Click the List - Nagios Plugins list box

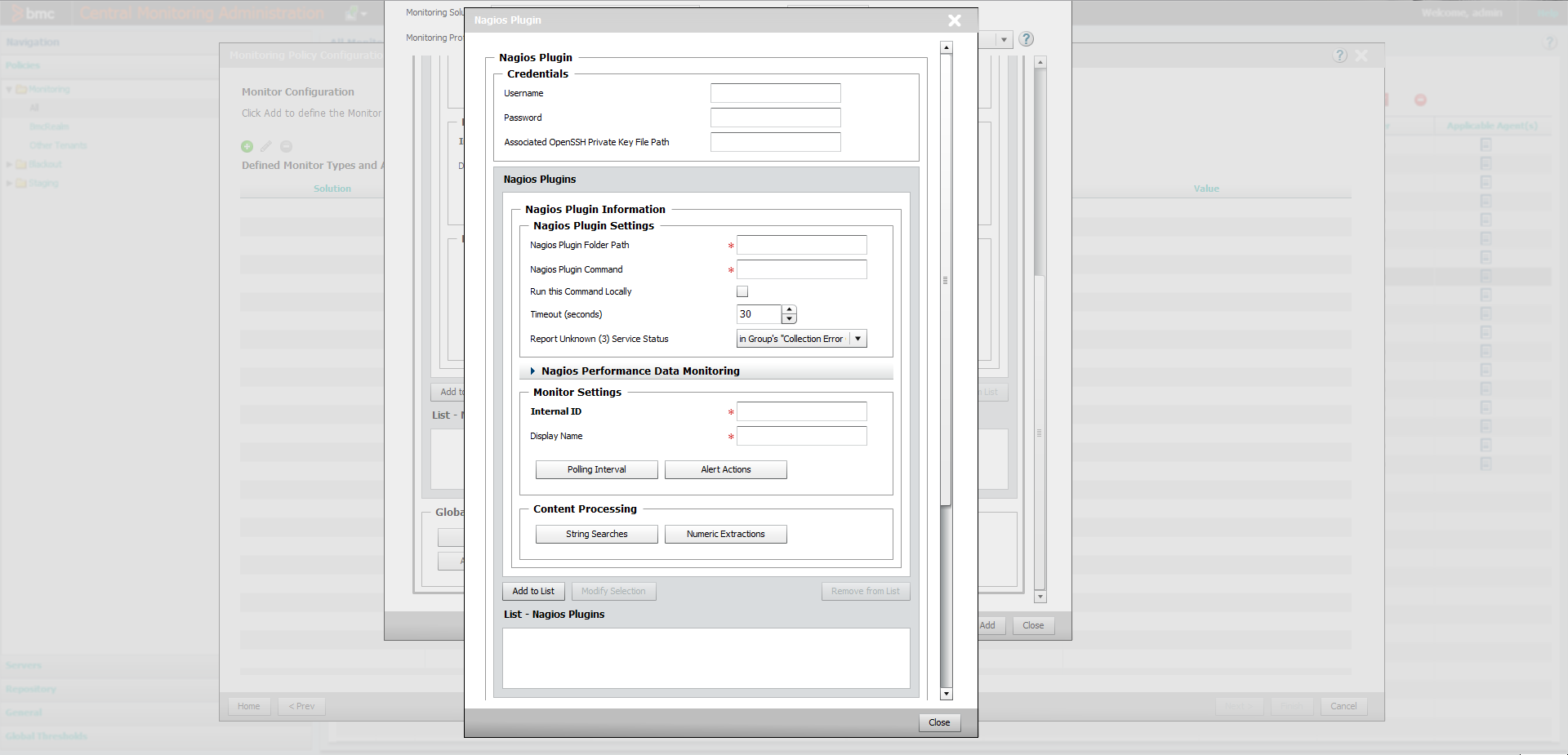click(706, 658)
